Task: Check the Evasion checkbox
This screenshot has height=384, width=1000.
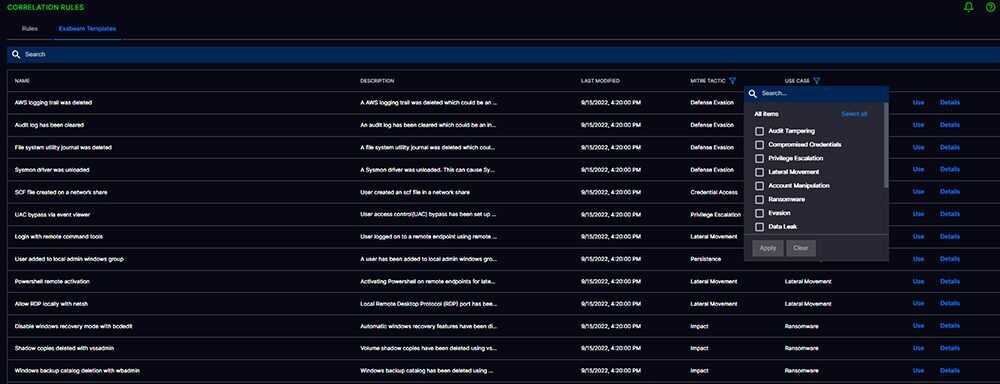Action: click(760, 213)
